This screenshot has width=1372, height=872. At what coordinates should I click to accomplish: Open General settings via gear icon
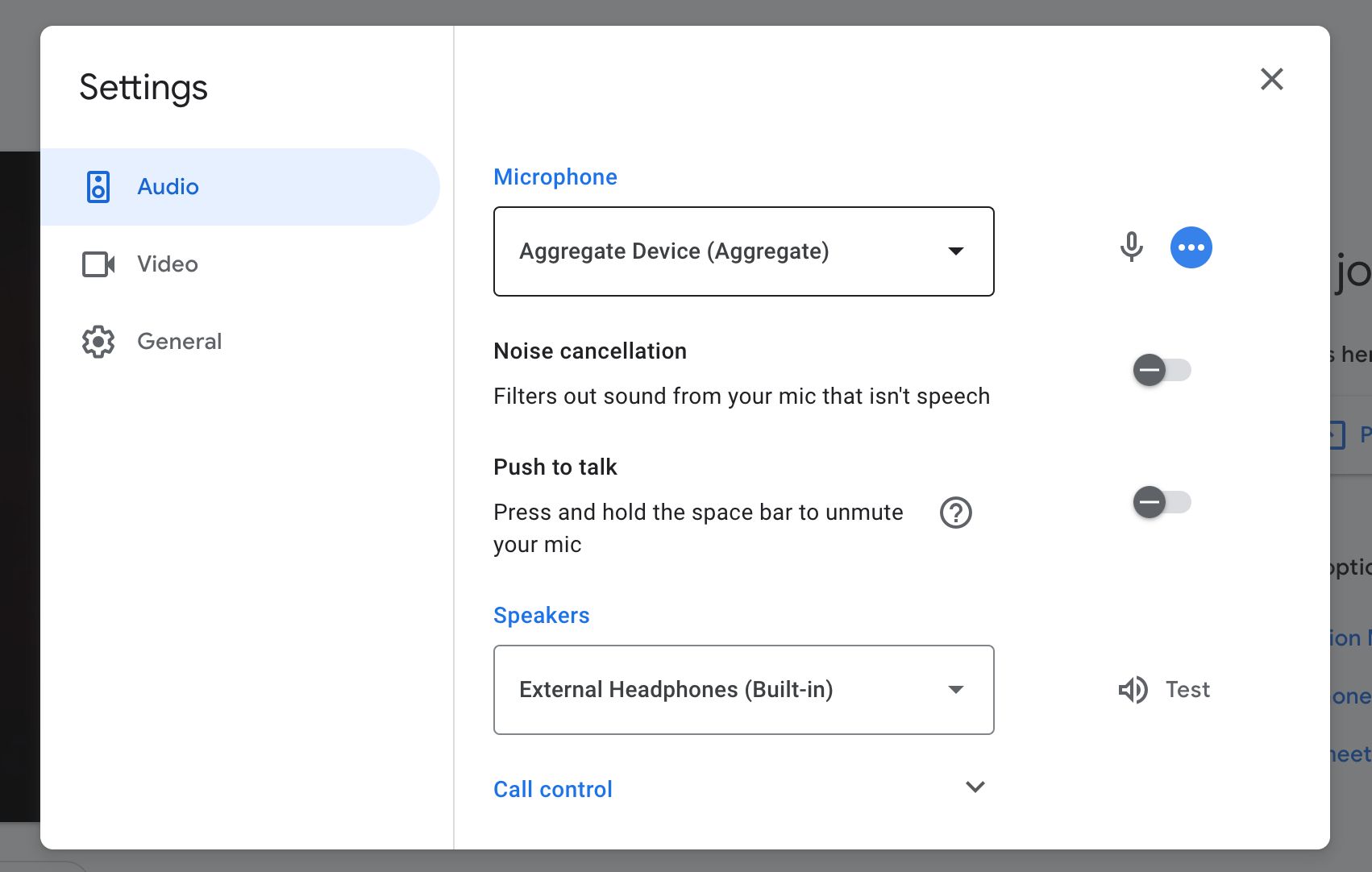click(x=97, y=341)
